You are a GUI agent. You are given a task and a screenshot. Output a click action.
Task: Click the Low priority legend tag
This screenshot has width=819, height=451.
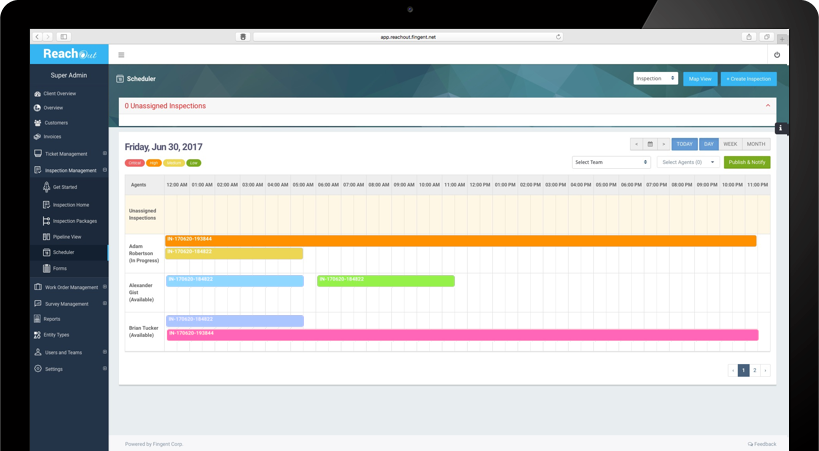(194, 163)
